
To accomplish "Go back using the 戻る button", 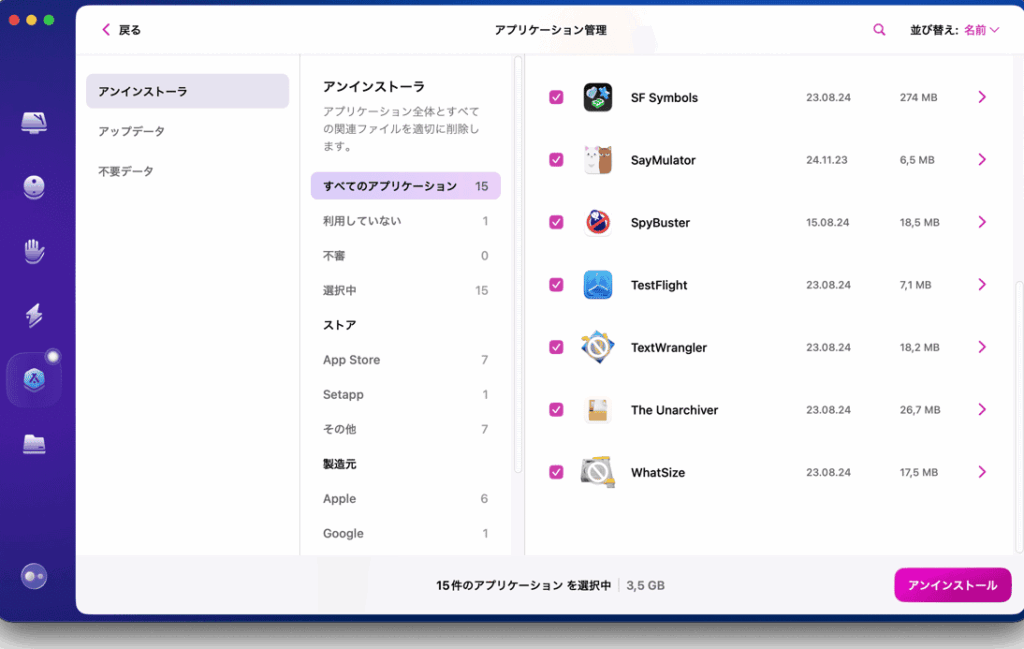I will [x=121, y=30].
